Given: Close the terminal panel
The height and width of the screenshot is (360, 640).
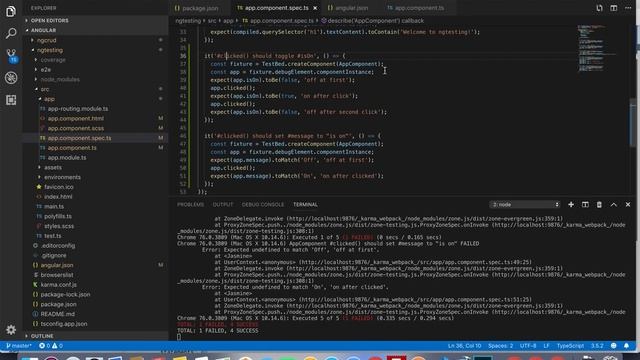Looking at the screenshot, I should [628, 204].
